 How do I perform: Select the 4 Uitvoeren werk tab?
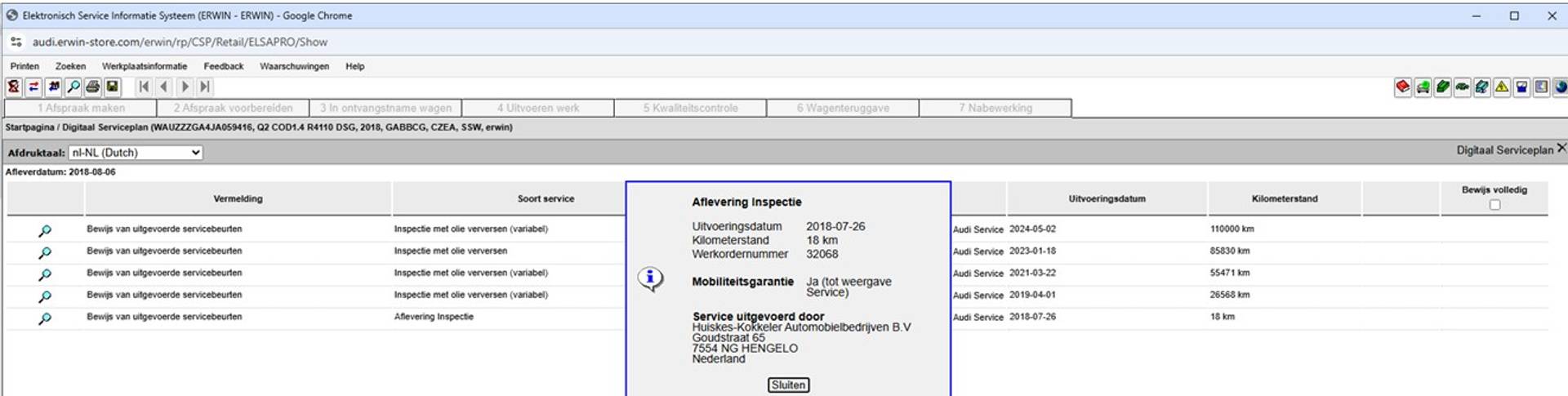537,108
